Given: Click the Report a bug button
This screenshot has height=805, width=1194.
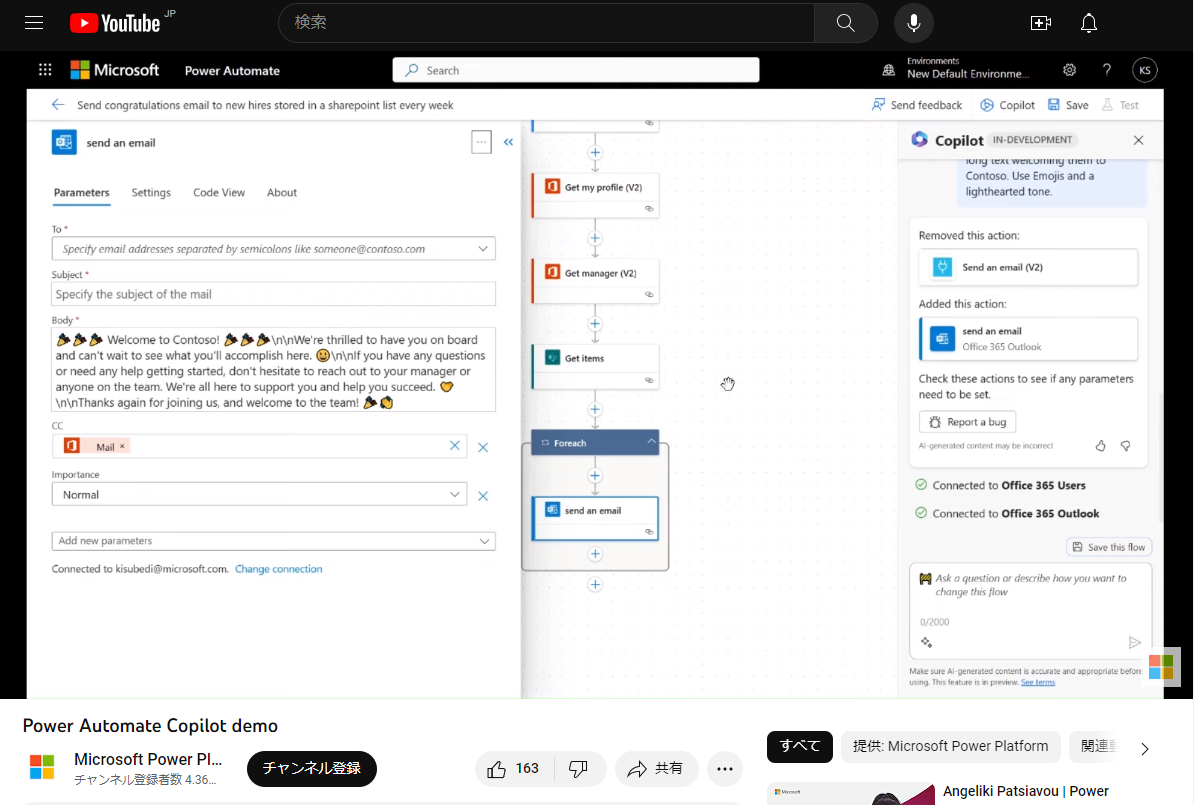Looking at the screenshot, I should 967,422.
